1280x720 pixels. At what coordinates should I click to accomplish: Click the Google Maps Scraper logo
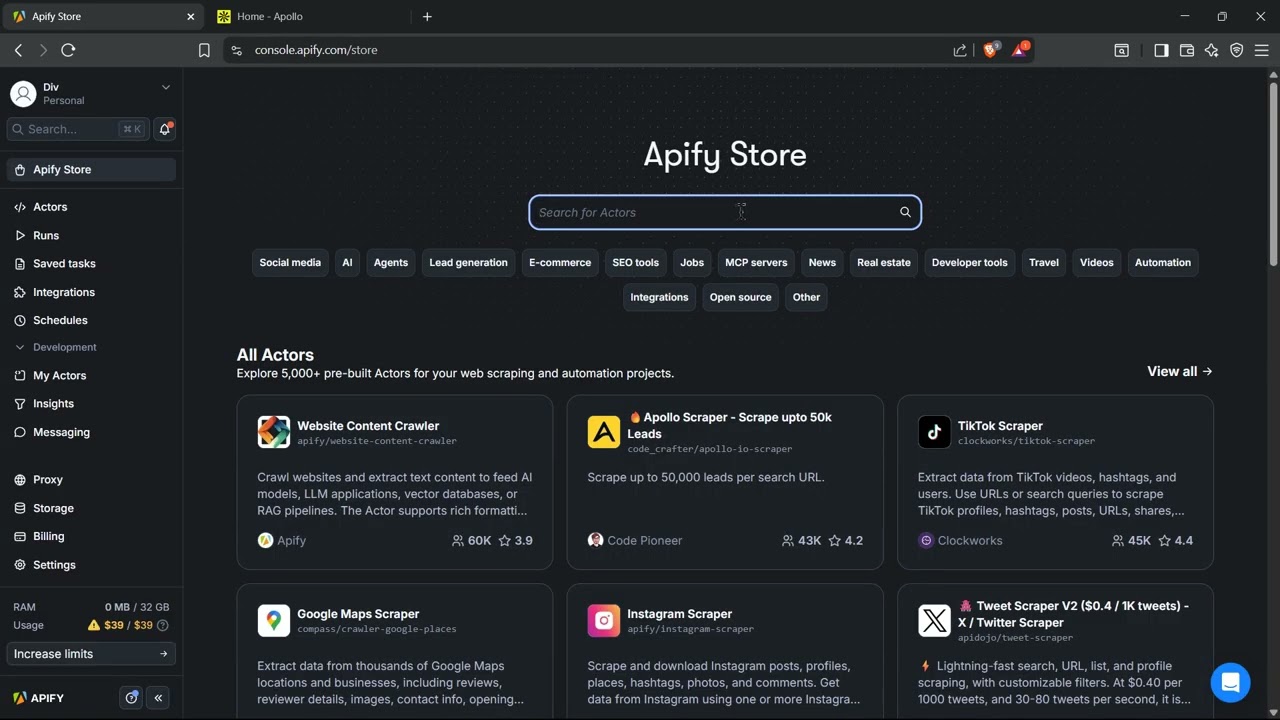tap(273, 620)
